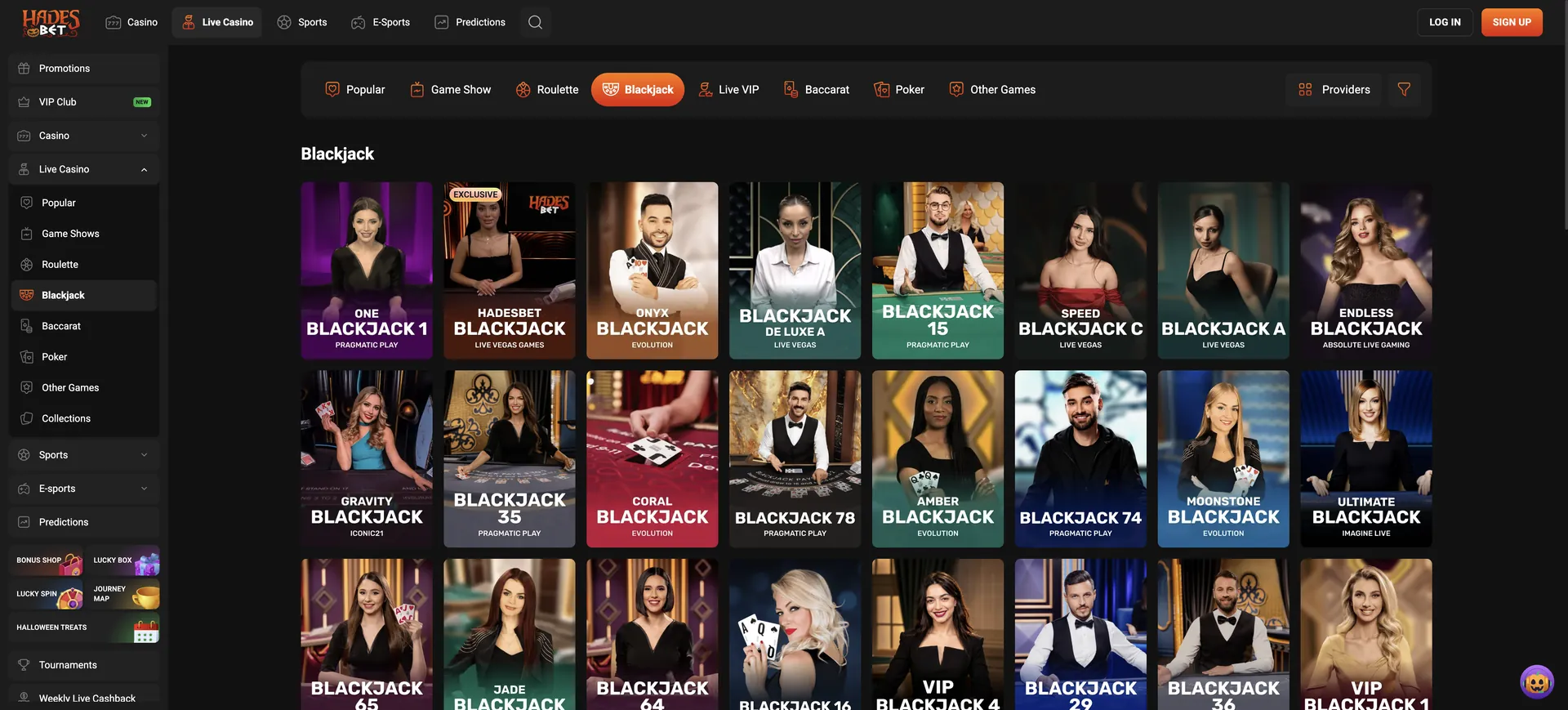Open the search magnifier icon
The height and width of the screenshot is (710, 1568).
tap(535, 22)
